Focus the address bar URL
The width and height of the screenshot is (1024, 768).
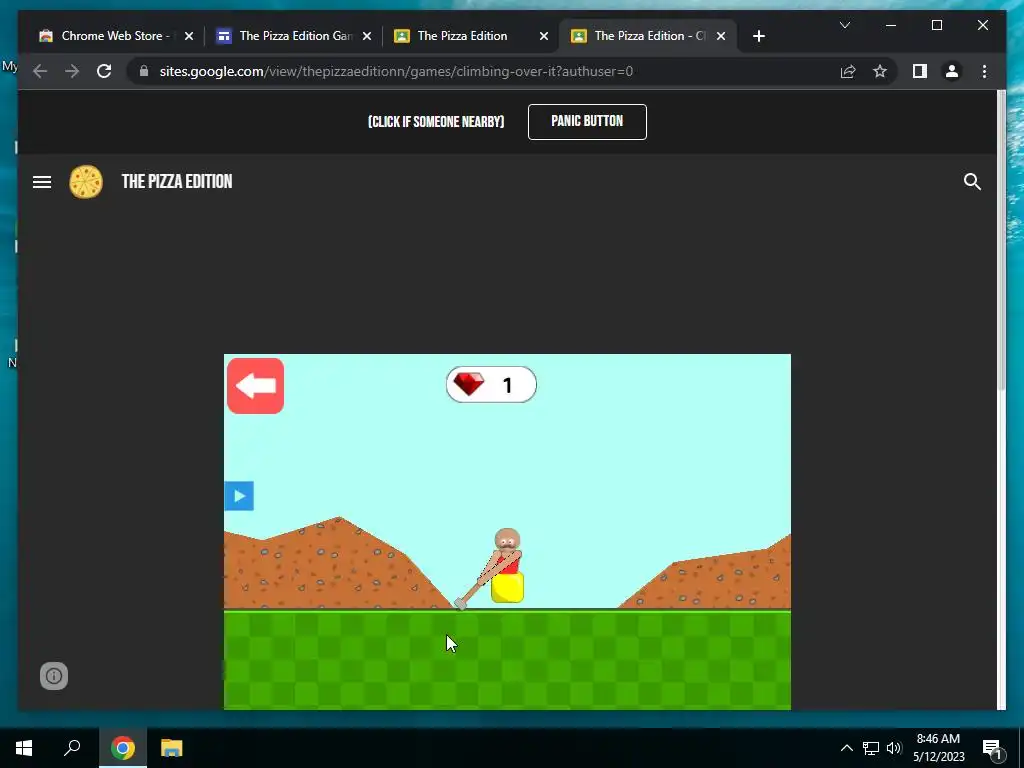tap(396, 71)
